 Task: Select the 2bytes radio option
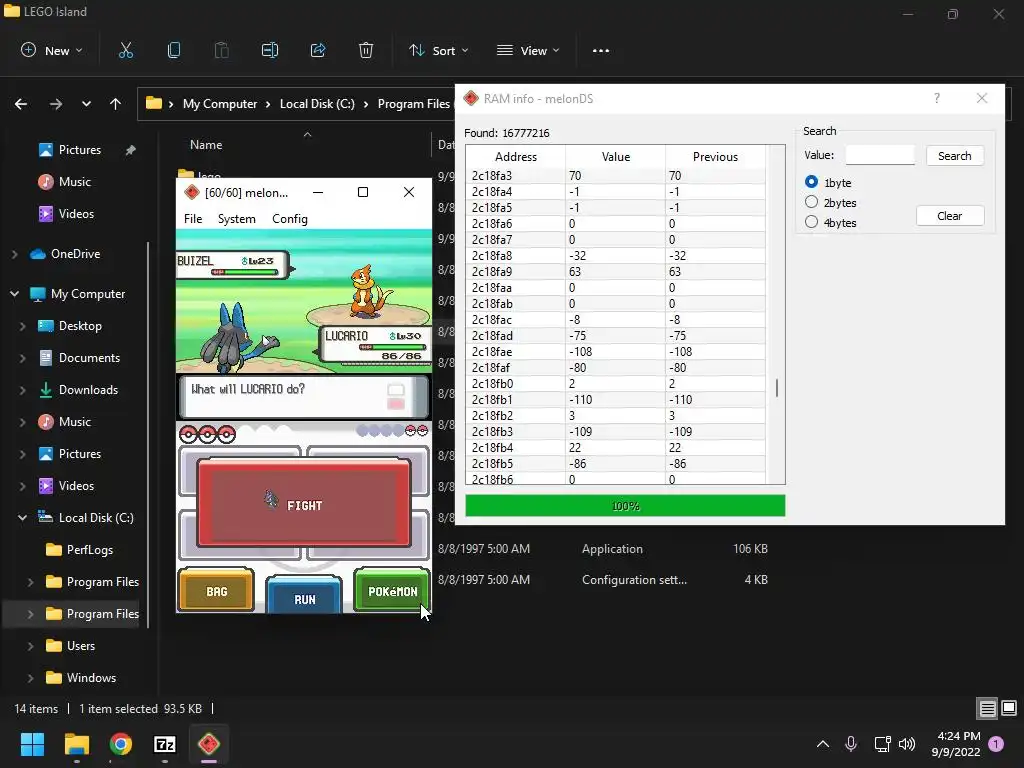click(x=811, y=202)
